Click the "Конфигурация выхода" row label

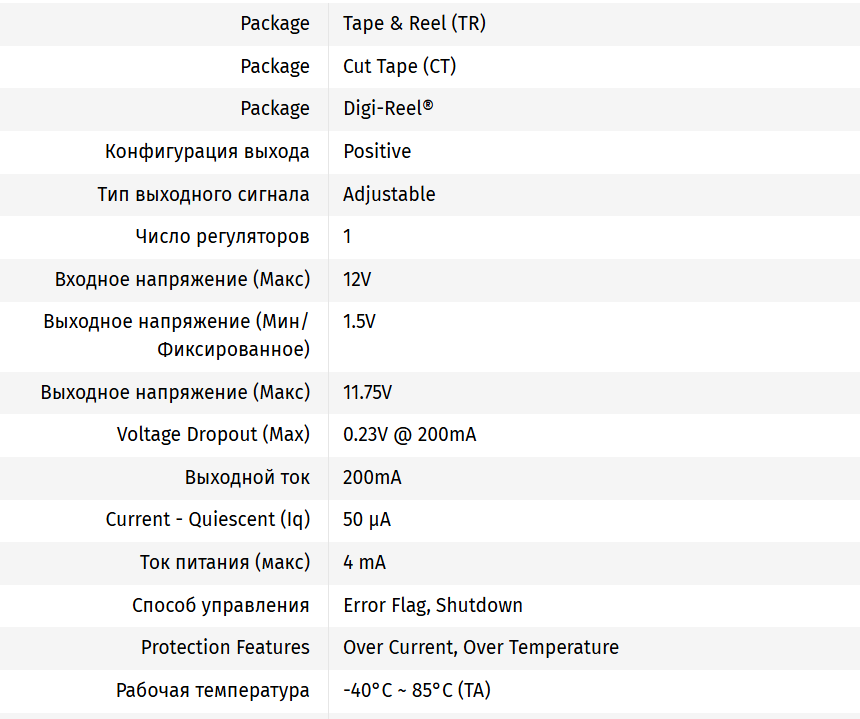click(207, 151)
